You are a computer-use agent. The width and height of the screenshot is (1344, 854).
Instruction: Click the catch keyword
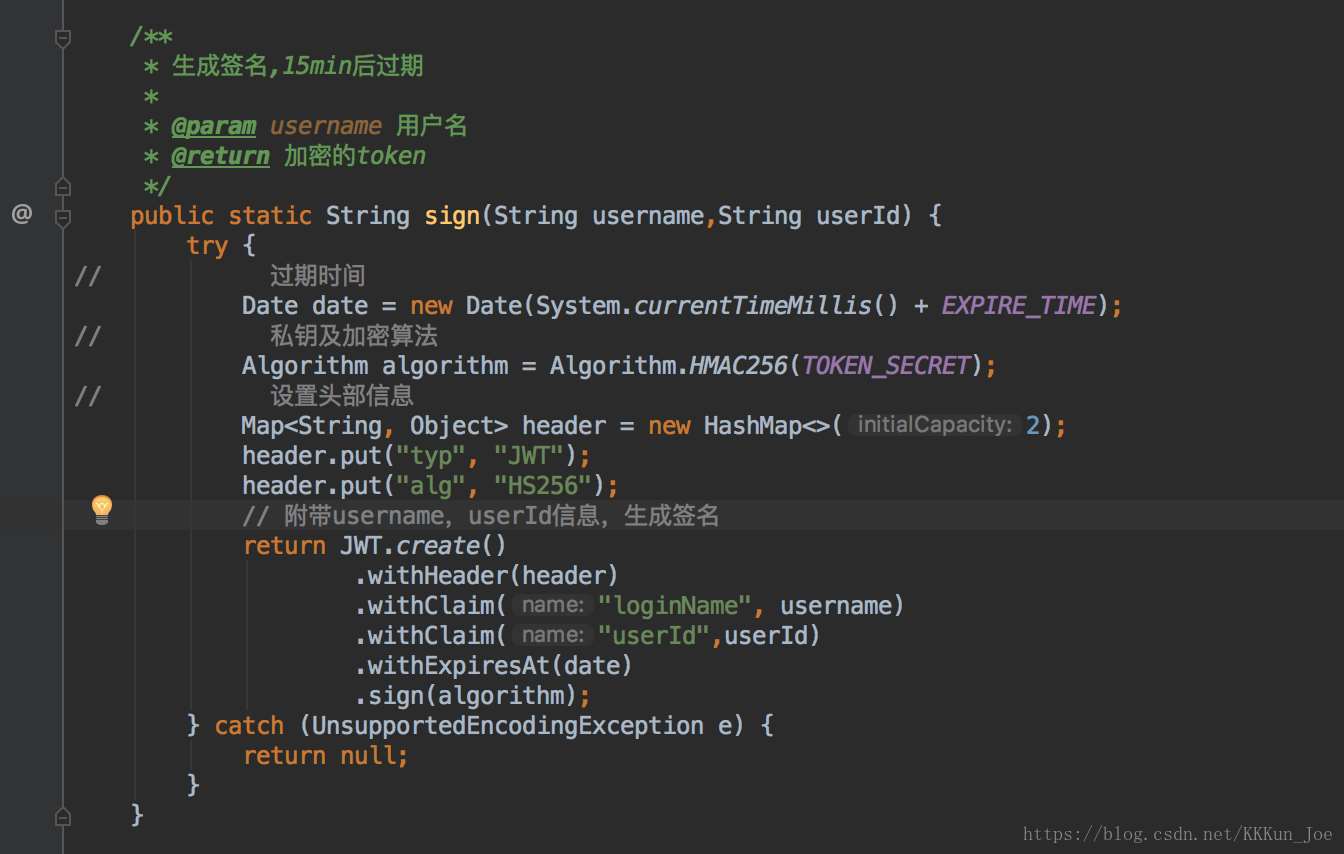point(249,725)
